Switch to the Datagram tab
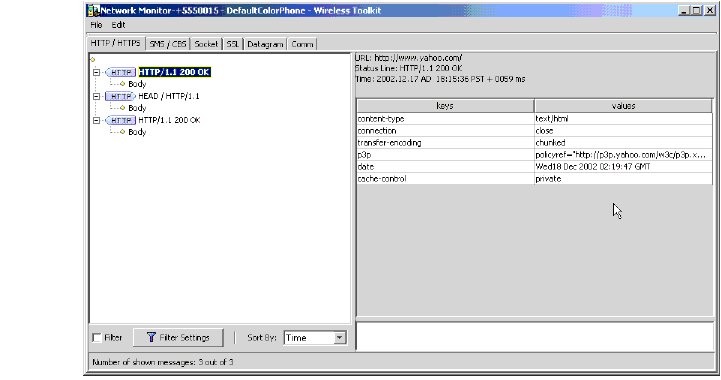 tap(265, 44)
